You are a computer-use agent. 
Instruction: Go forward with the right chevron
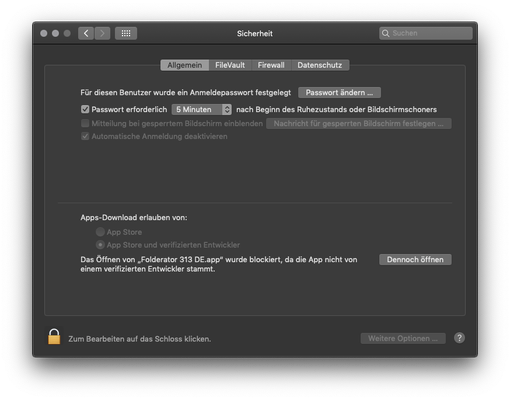click(x=102, y=33)
